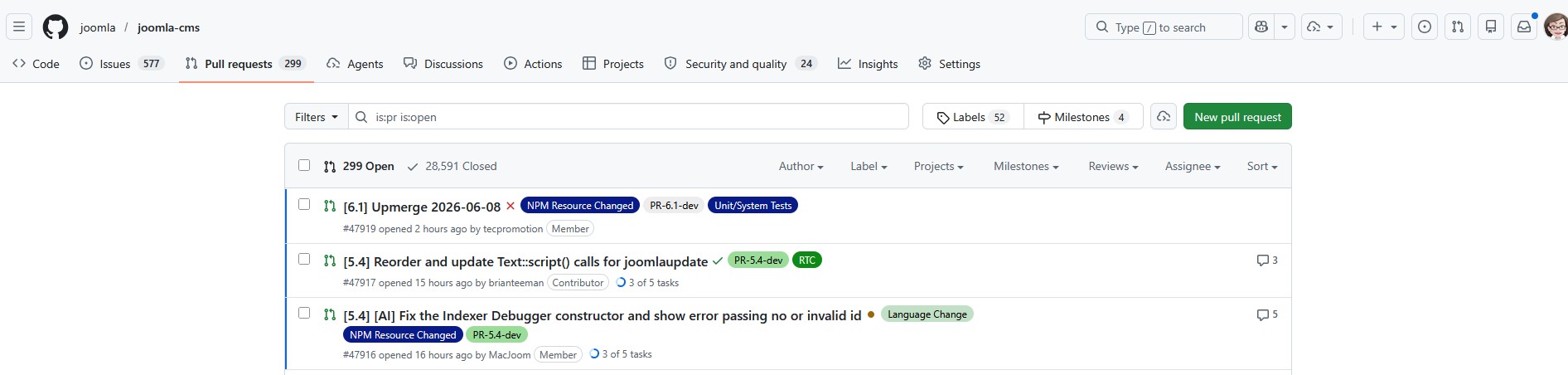Expand the Filters dropdown
The height and width of the screenshot is (375, 1568).
[317, 117]
